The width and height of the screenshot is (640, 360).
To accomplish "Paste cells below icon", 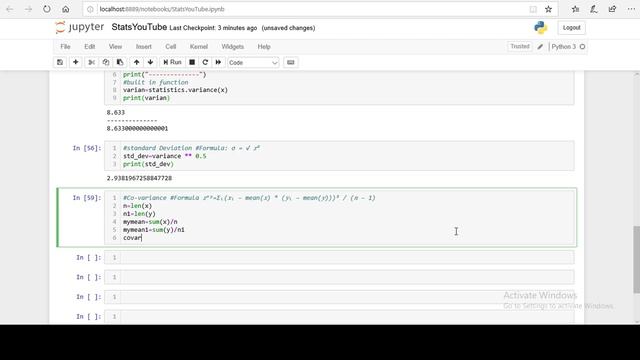I will (120, 62).
